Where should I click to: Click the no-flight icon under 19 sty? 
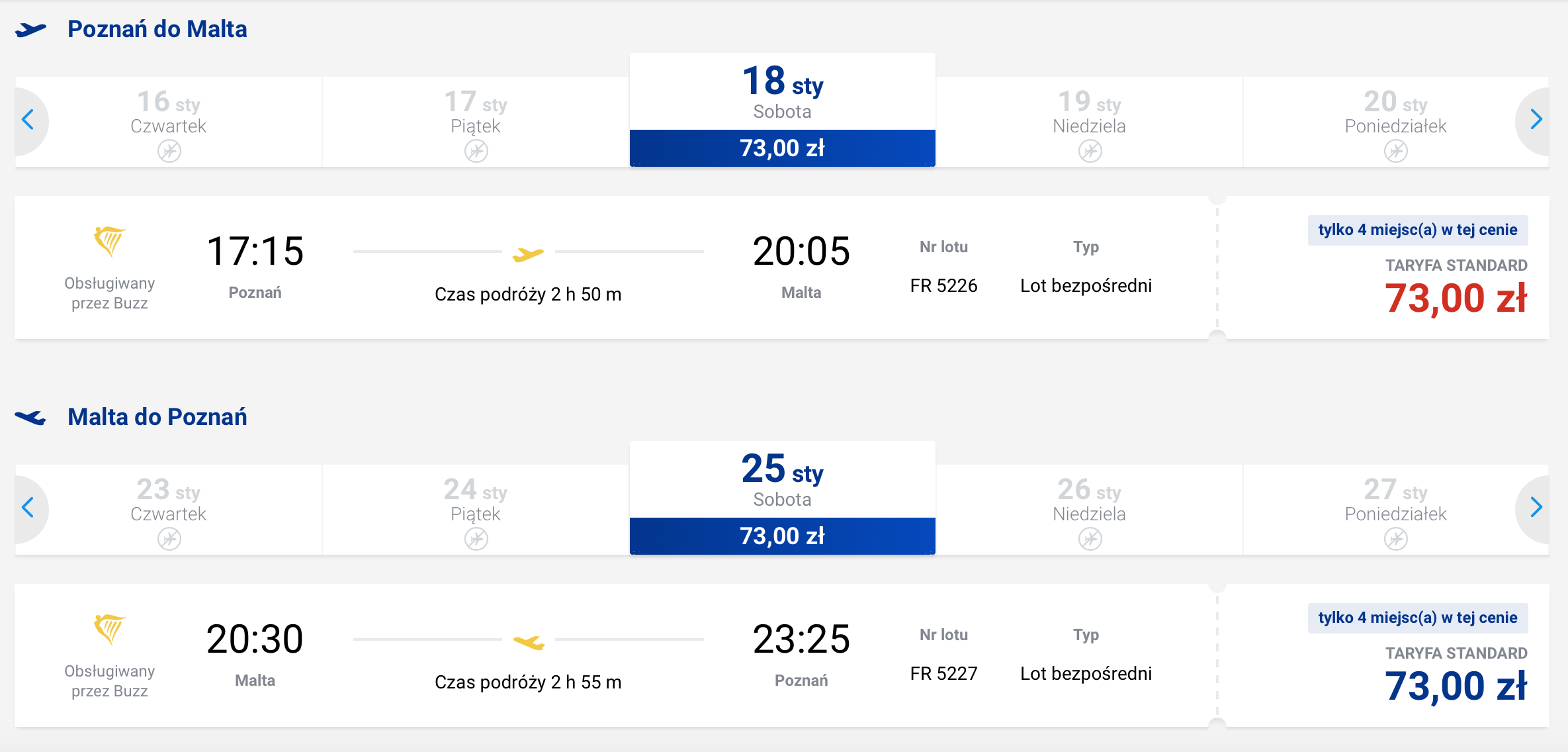(1090, 152)
